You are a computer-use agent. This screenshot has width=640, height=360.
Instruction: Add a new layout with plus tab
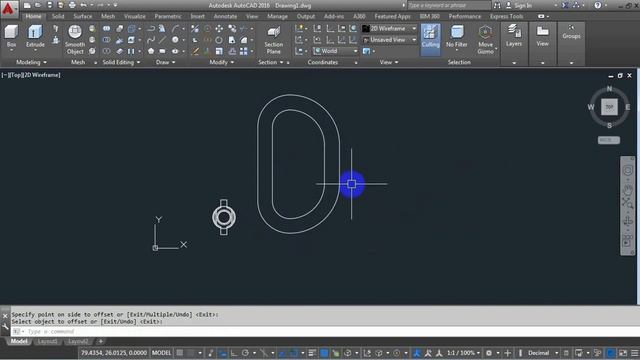[100, 341]
